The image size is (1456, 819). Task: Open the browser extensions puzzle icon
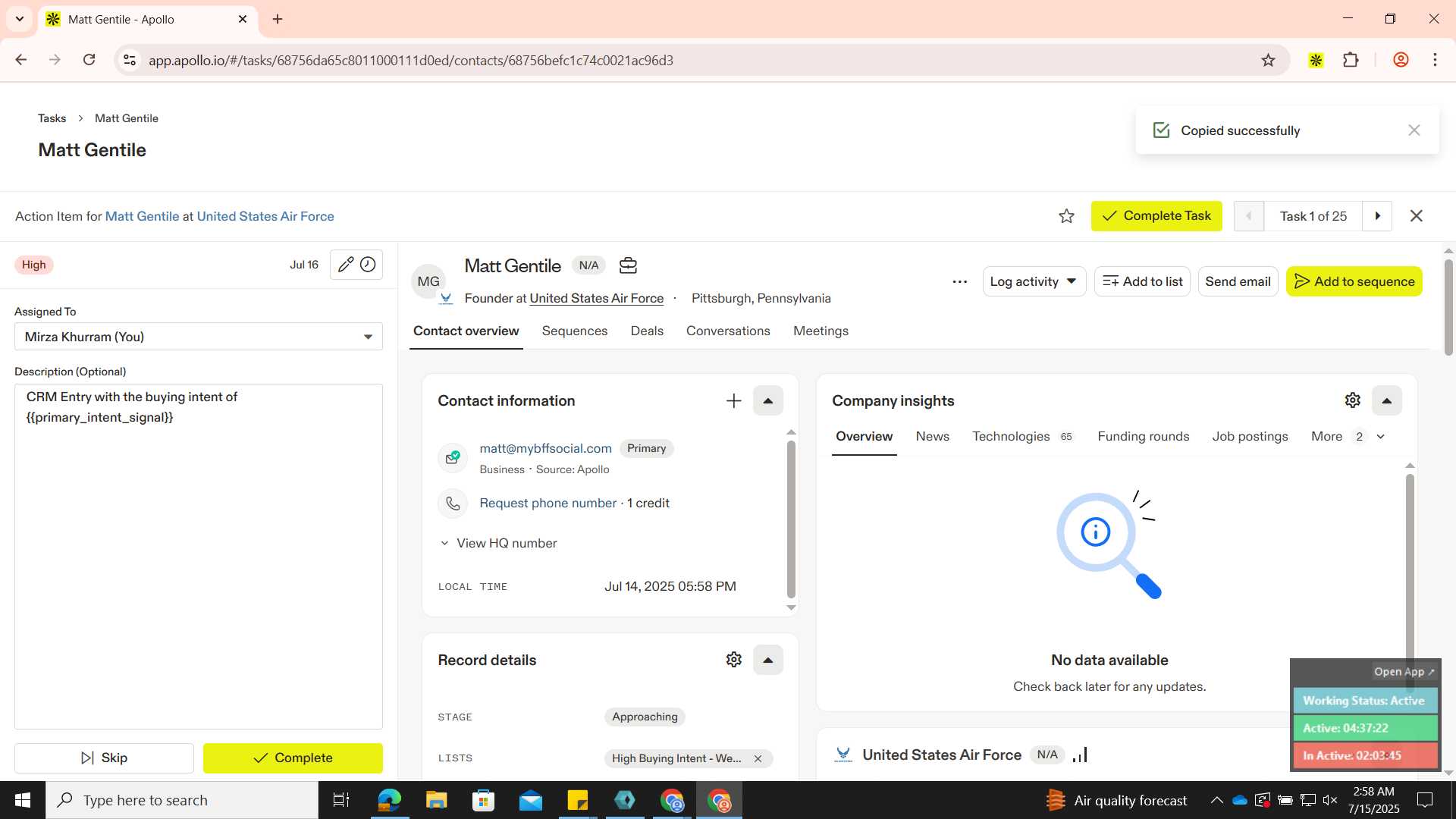1351,60
